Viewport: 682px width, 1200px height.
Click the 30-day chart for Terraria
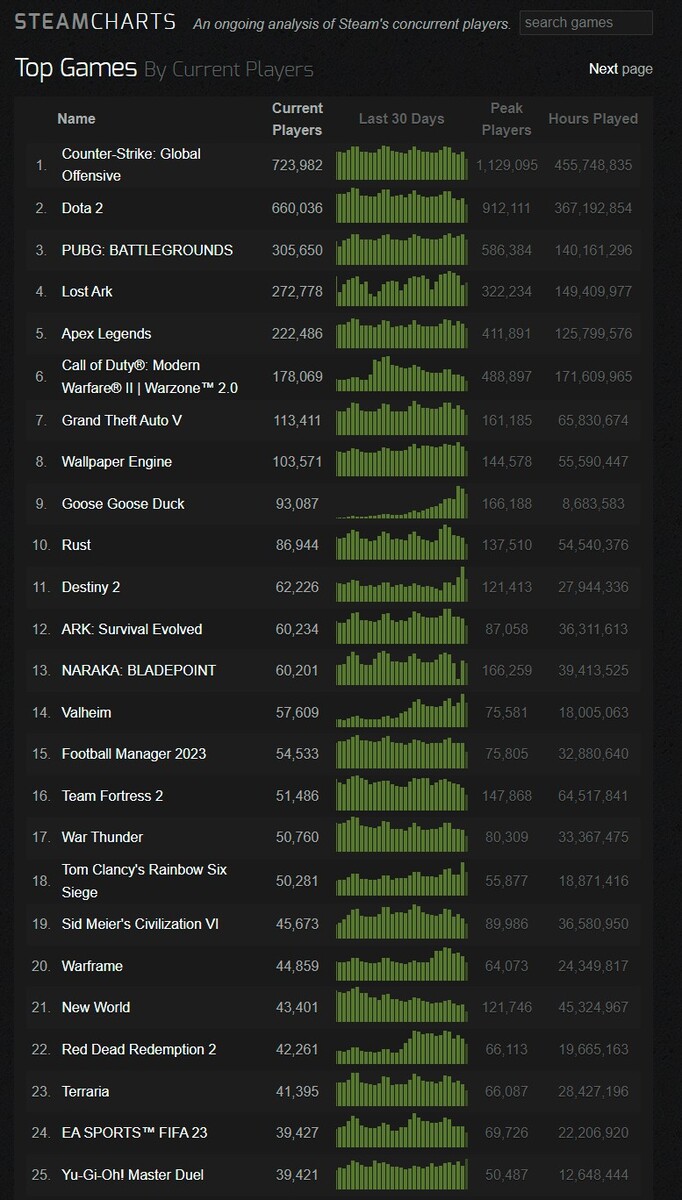(402, 1089)
